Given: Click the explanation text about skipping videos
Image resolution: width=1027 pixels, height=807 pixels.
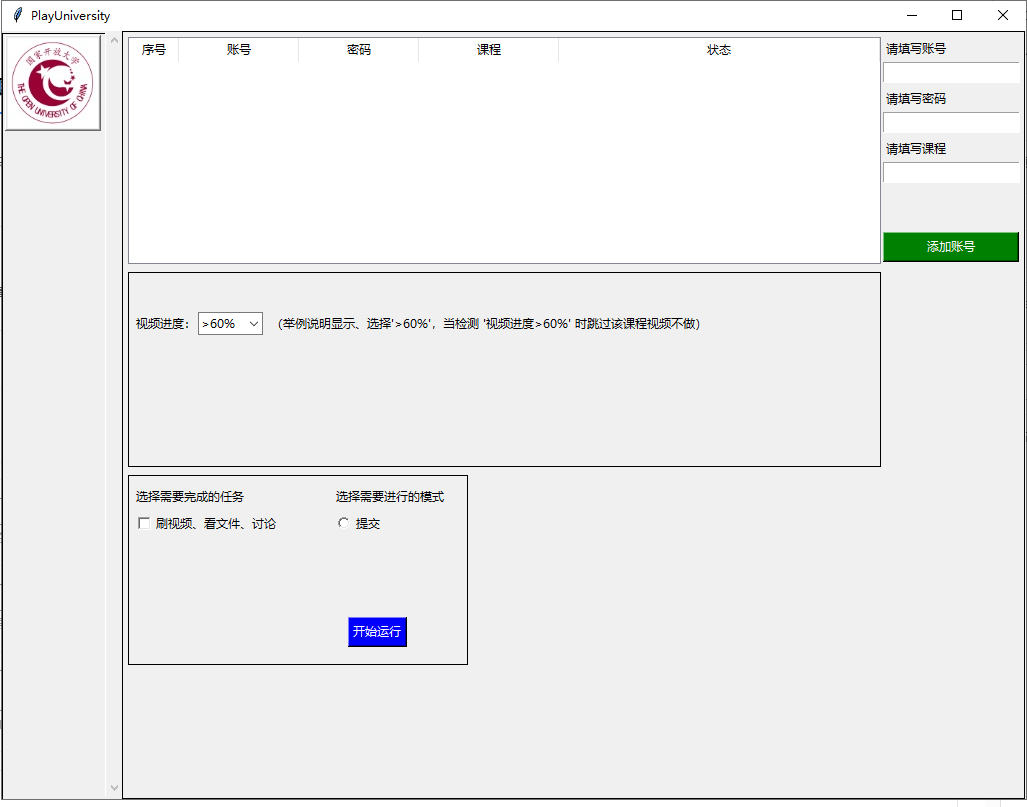Looking at the screenshot, I should 489,324.
